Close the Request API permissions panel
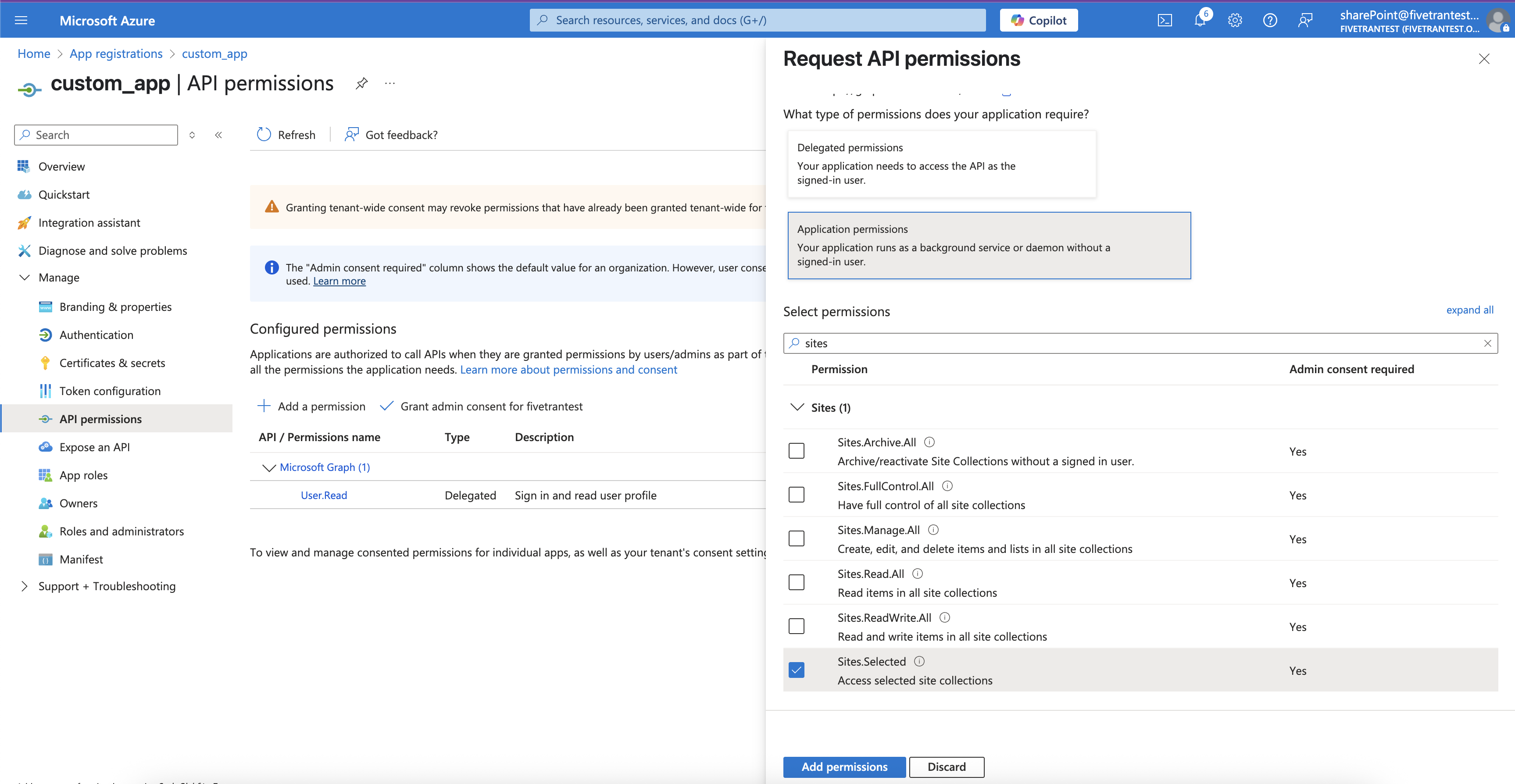Viewport: 1515px width, 784px height. point(1484,59)
